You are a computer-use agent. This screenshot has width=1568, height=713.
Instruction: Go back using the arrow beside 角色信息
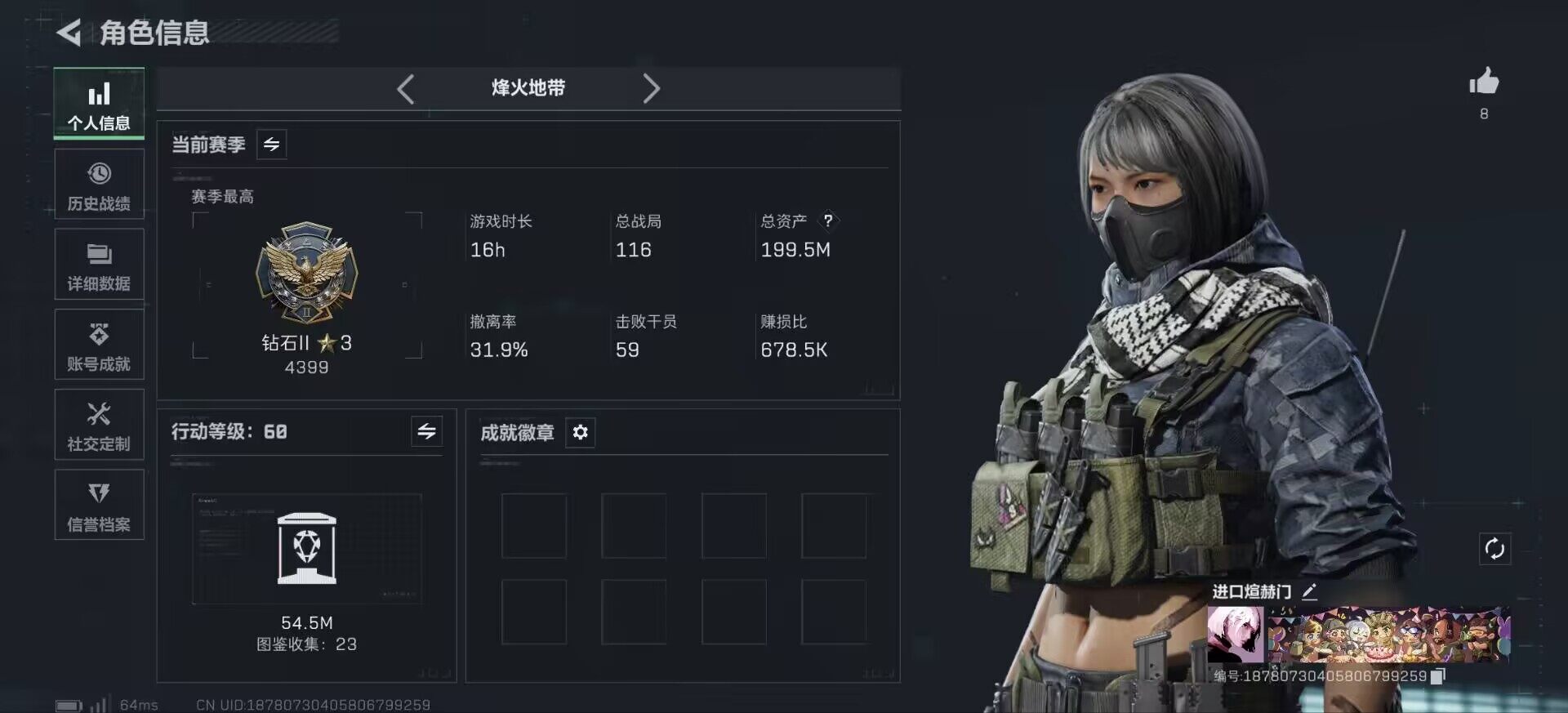[x=69, y=33]
